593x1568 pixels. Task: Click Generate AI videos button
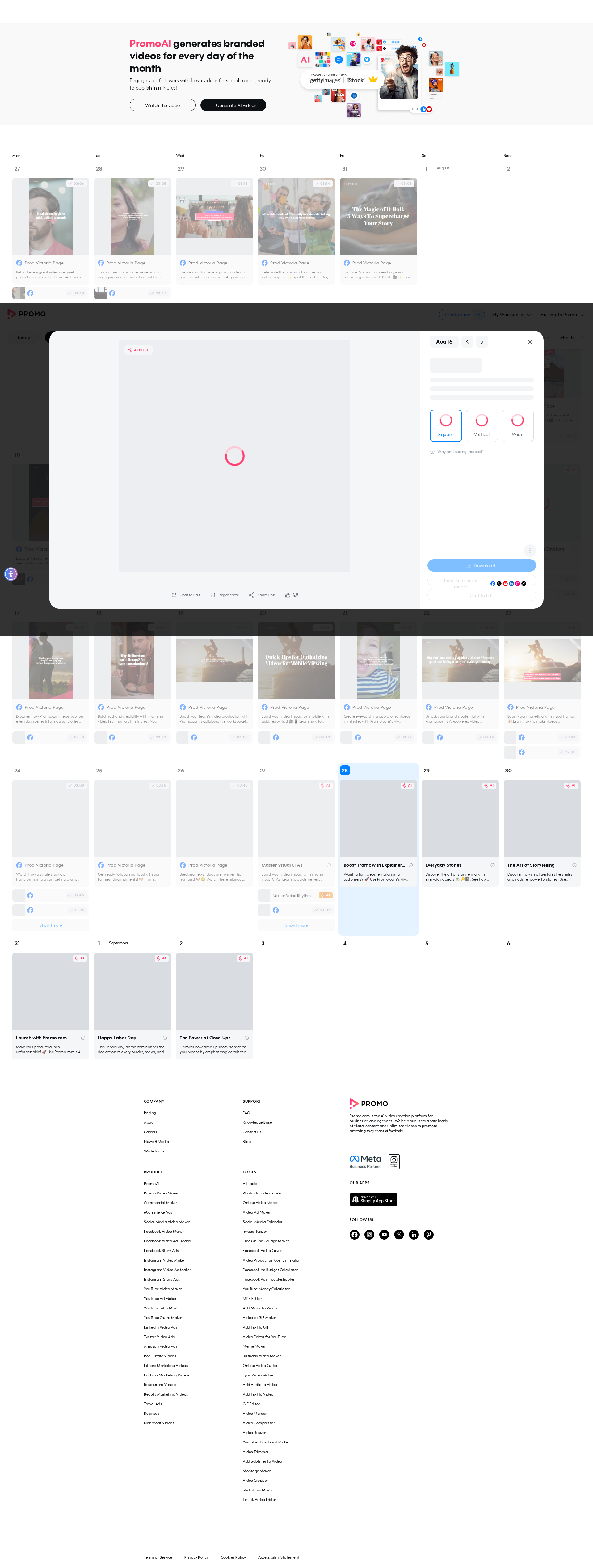pos(233,105)
